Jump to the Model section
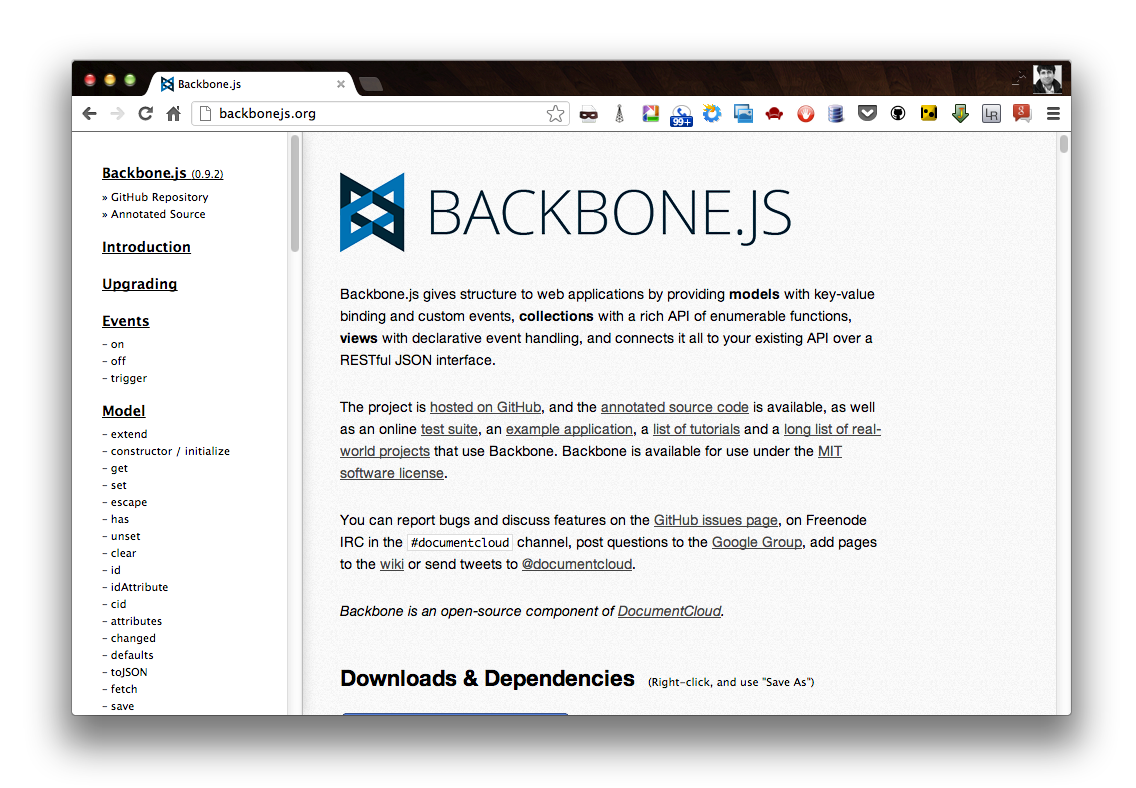This screenshot has height=788, width=1136. point(124,411)
